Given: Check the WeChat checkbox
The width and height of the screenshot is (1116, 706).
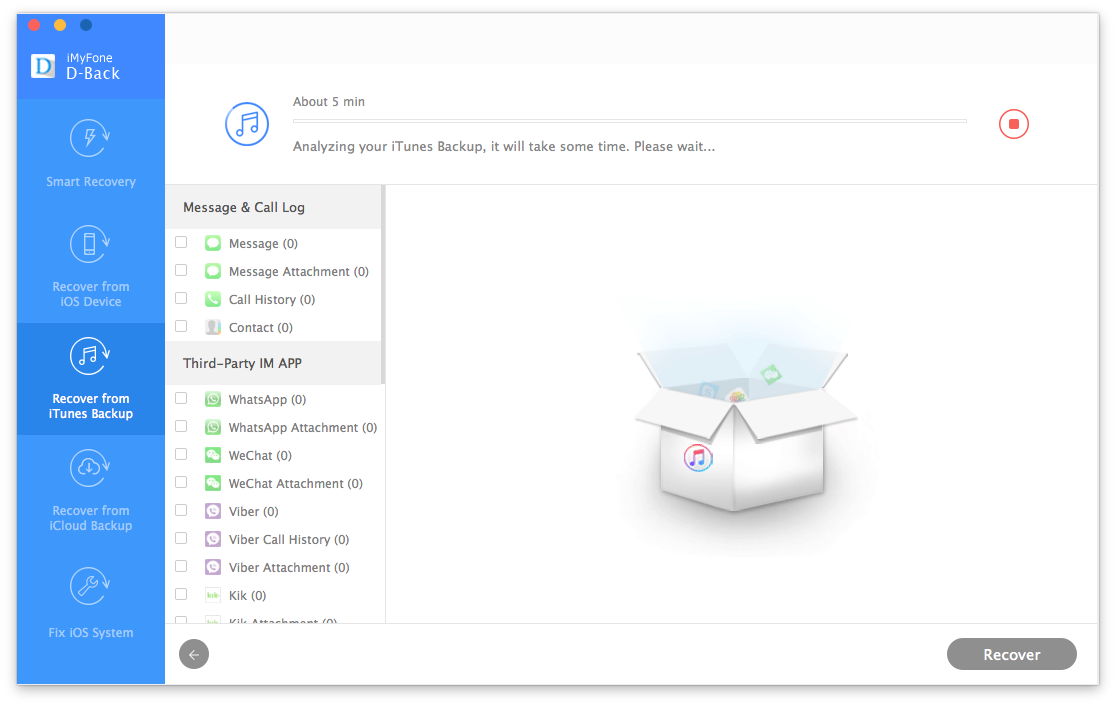Looking at the screenshot, I should tap(181, 454).
